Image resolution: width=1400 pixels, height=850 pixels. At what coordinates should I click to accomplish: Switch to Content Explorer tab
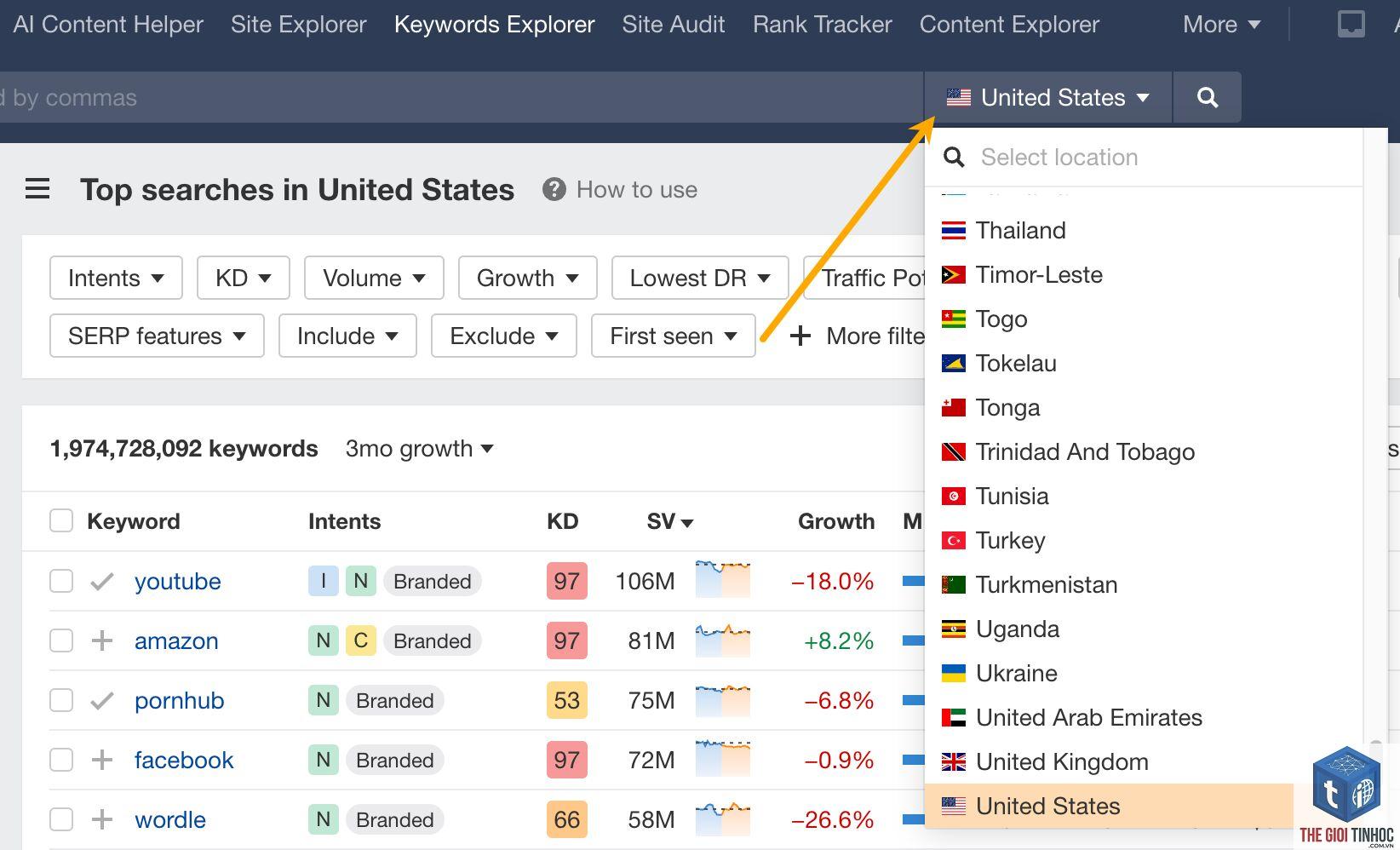(x=1010, y=24)
